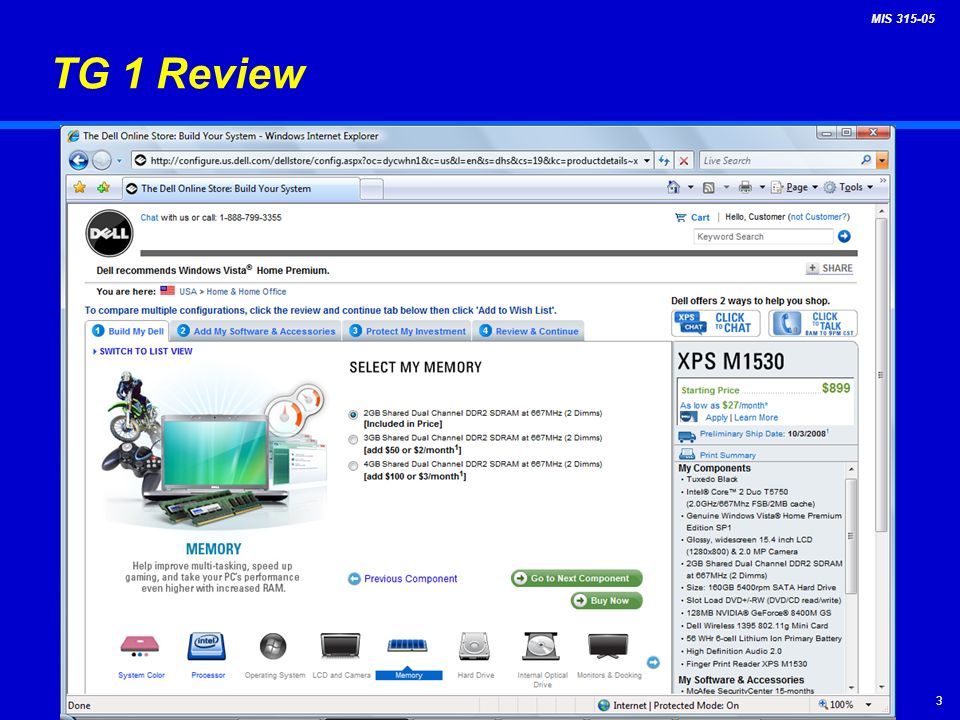This screenshot has width=960, height=720.
Task: Click the Print toolbar icon
Action: 745,187
